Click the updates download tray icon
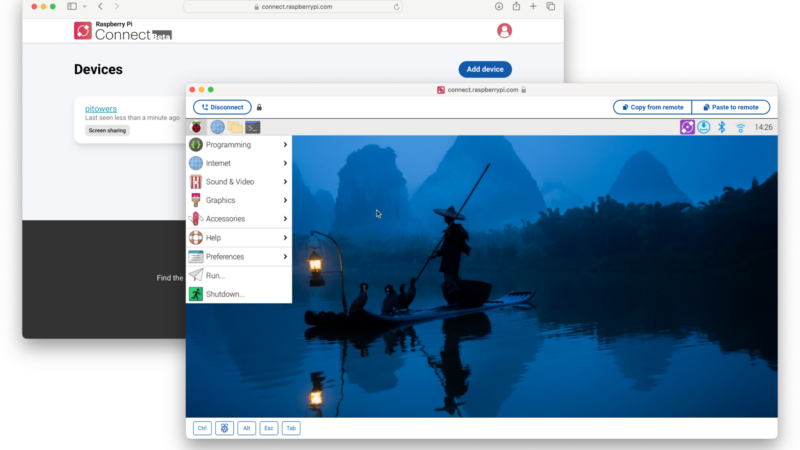This screenshot has width=800, height=450. tap(704, 127)
